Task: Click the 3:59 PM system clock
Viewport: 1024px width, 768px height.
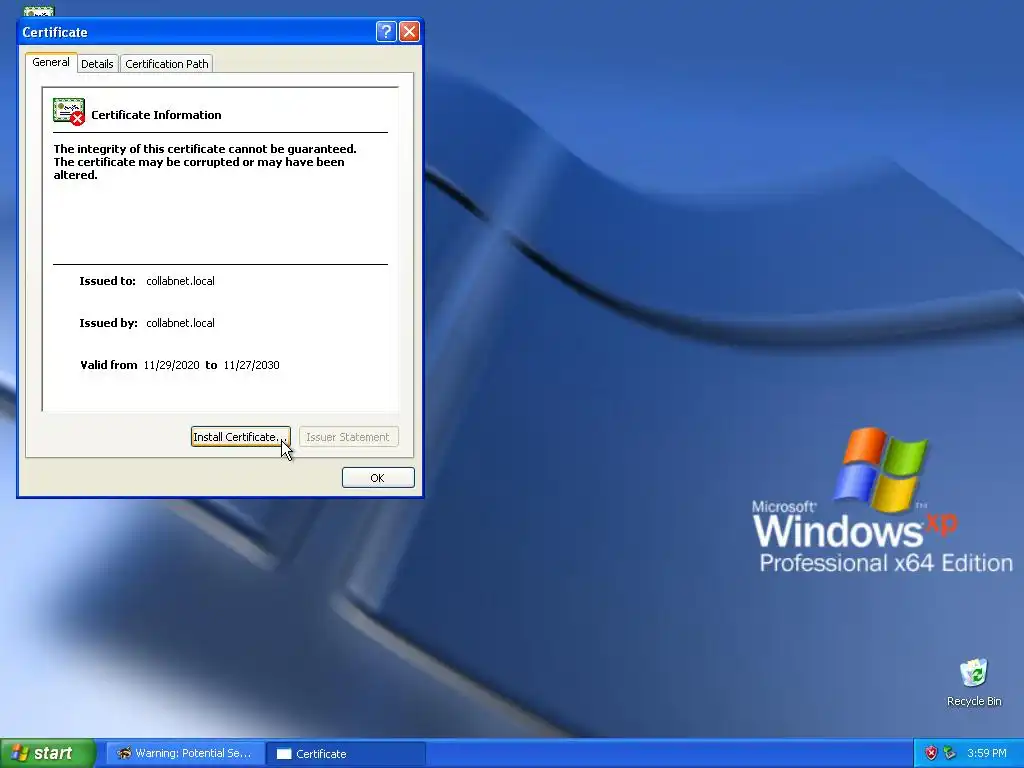Action: click(x=987, y=753)
